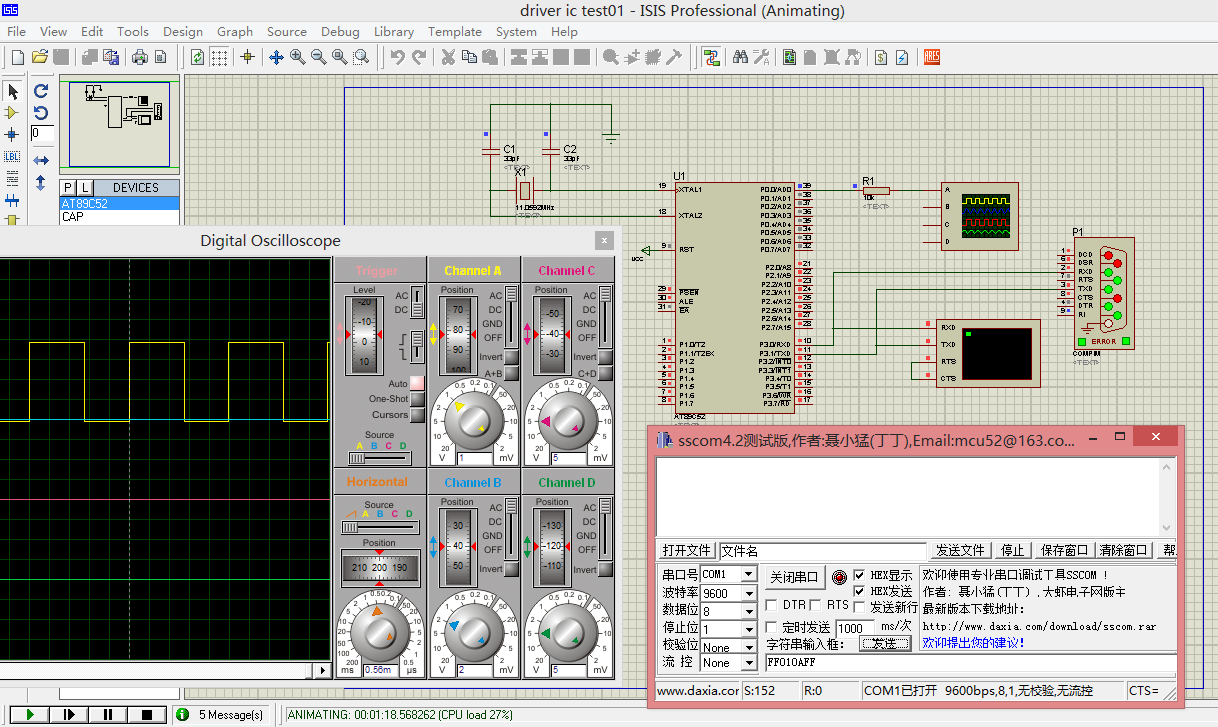The width and height of the screenshot is (1218, 727).
Task: Step the simulation forward
Action: click(x=69, y=714)
